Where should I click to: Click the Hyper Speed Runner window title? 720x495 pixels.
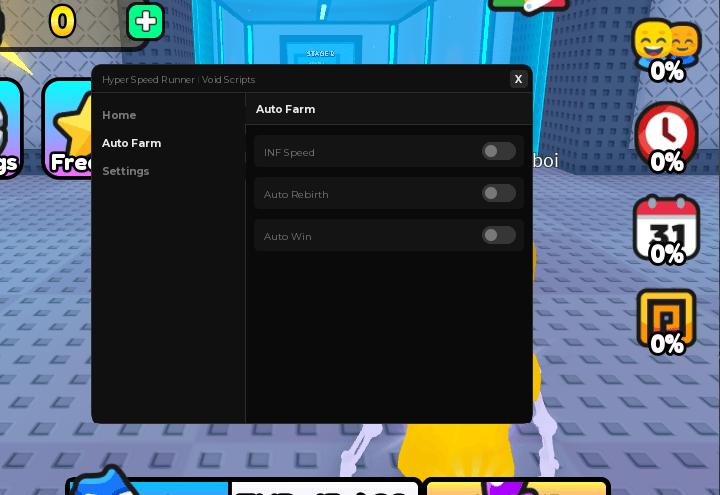coord(178,80)
